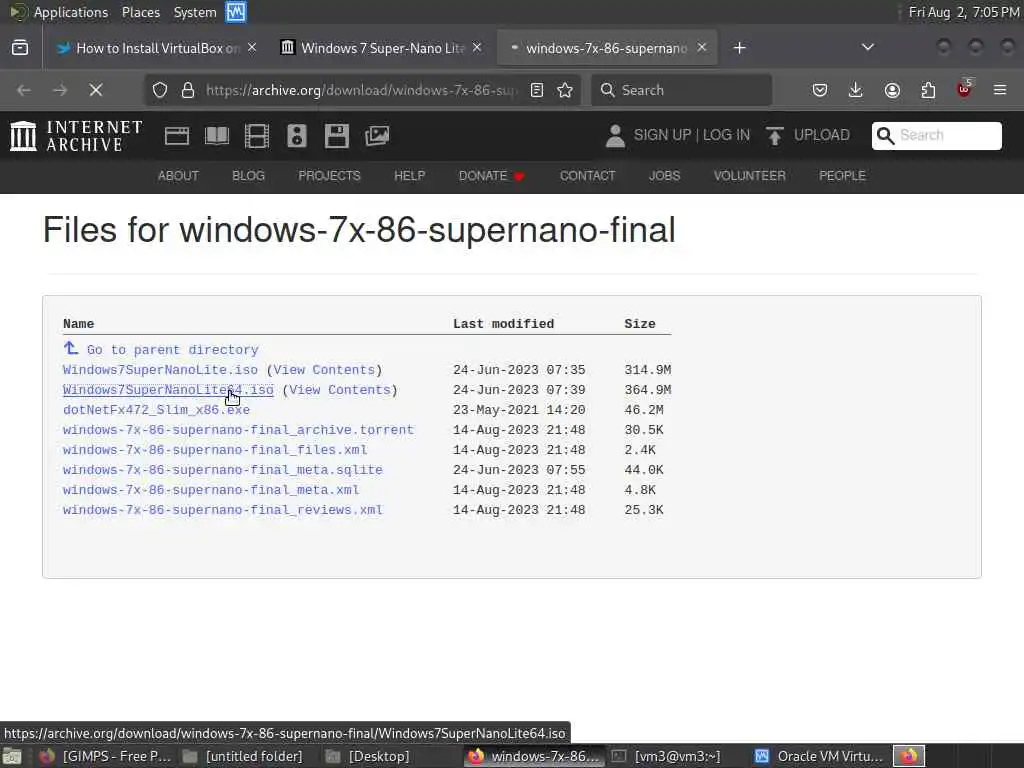View Contents of Windows7SuperNanoLite64.iso

[x=340, y=390]
